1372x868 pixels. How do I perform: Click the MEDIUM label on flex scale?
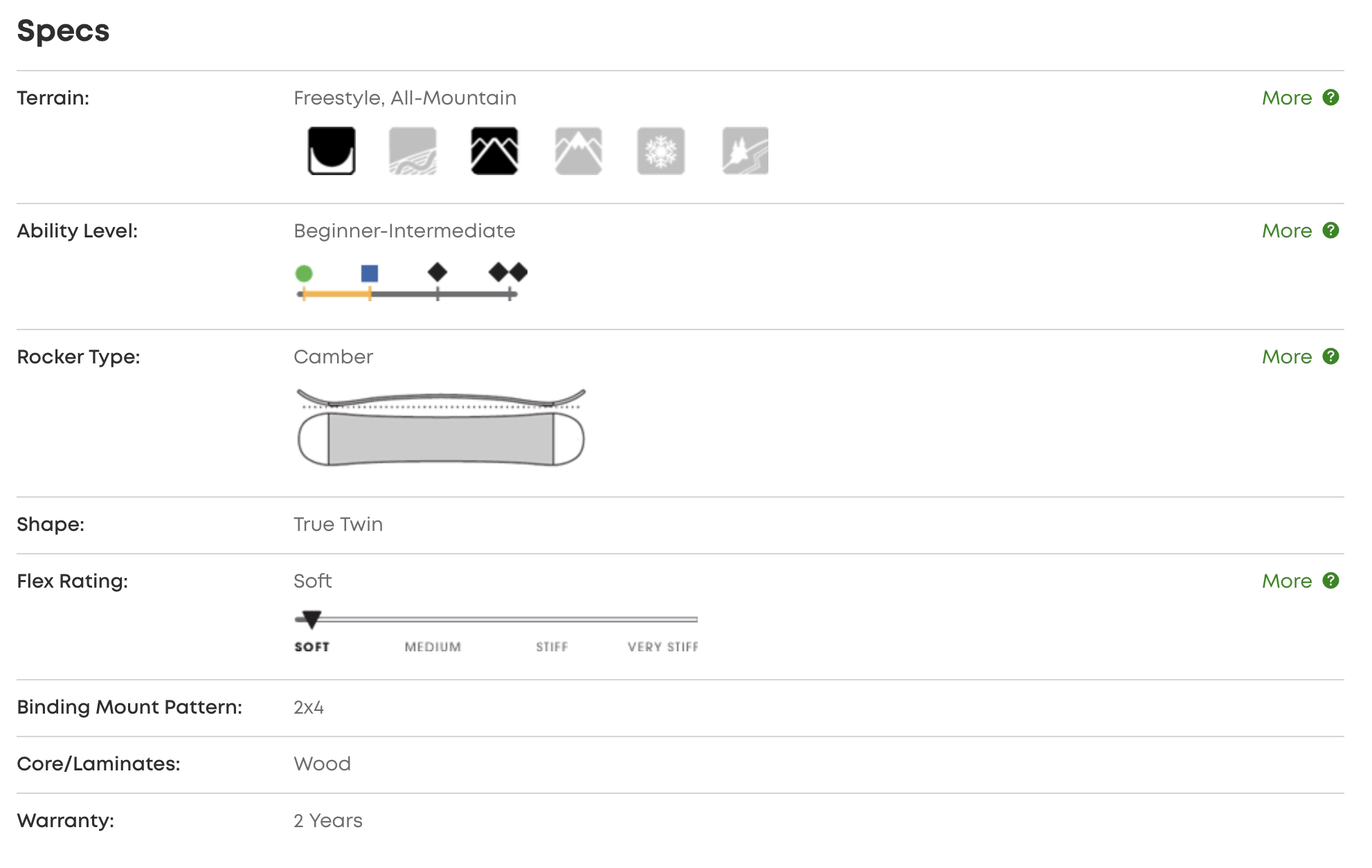pos(433,647)
